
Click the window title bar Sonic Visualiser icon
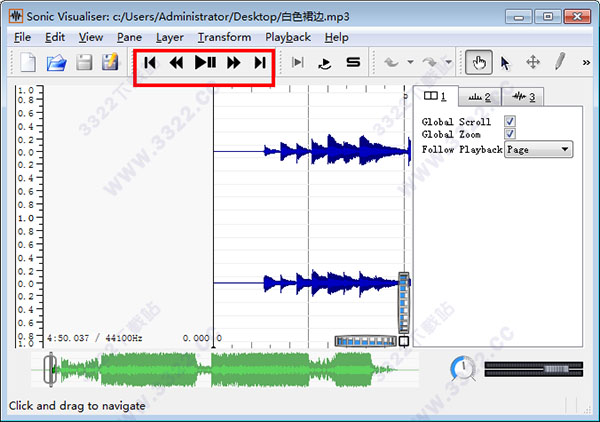pos(16,16)
